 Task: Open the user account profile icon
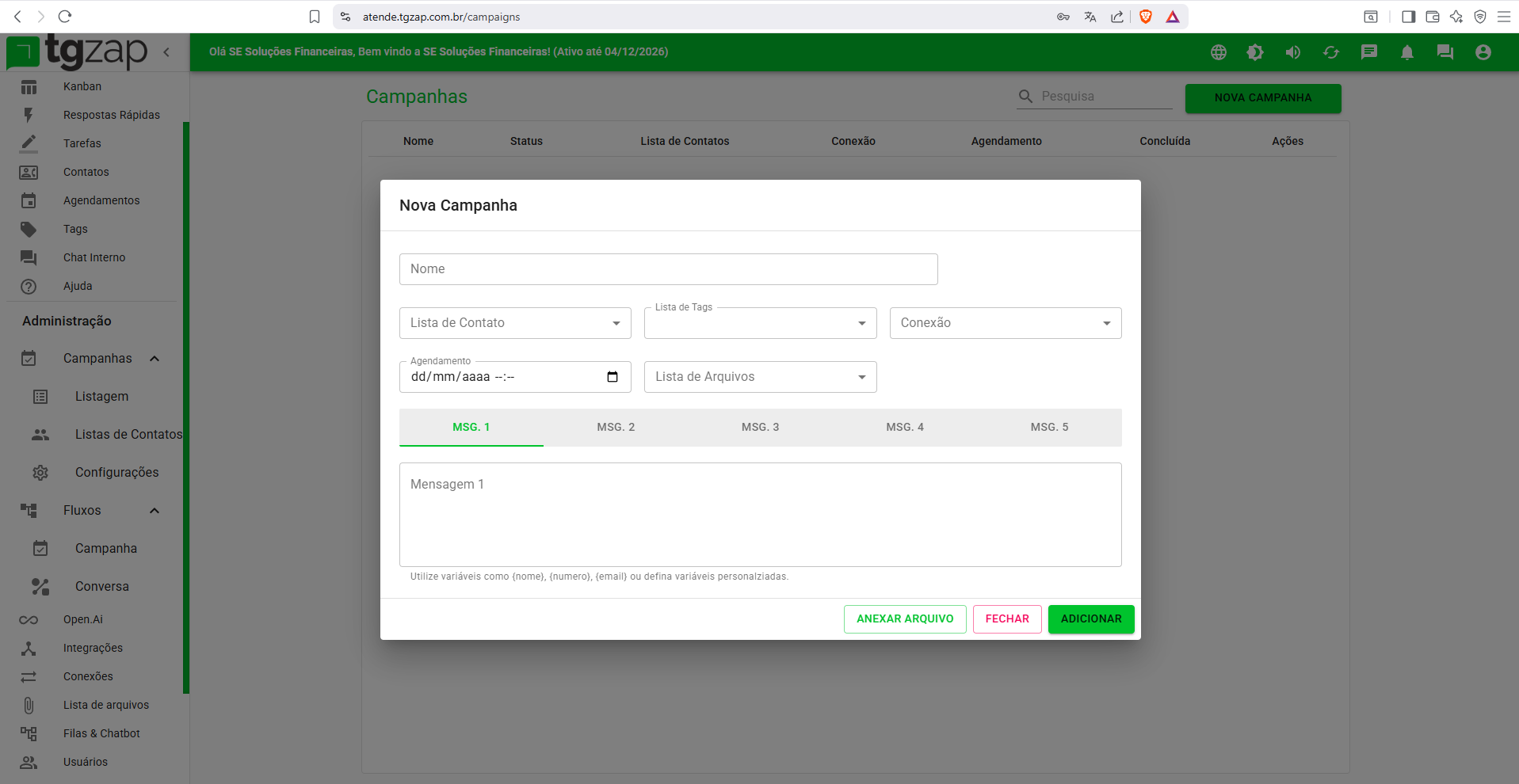click(1483, 52)
